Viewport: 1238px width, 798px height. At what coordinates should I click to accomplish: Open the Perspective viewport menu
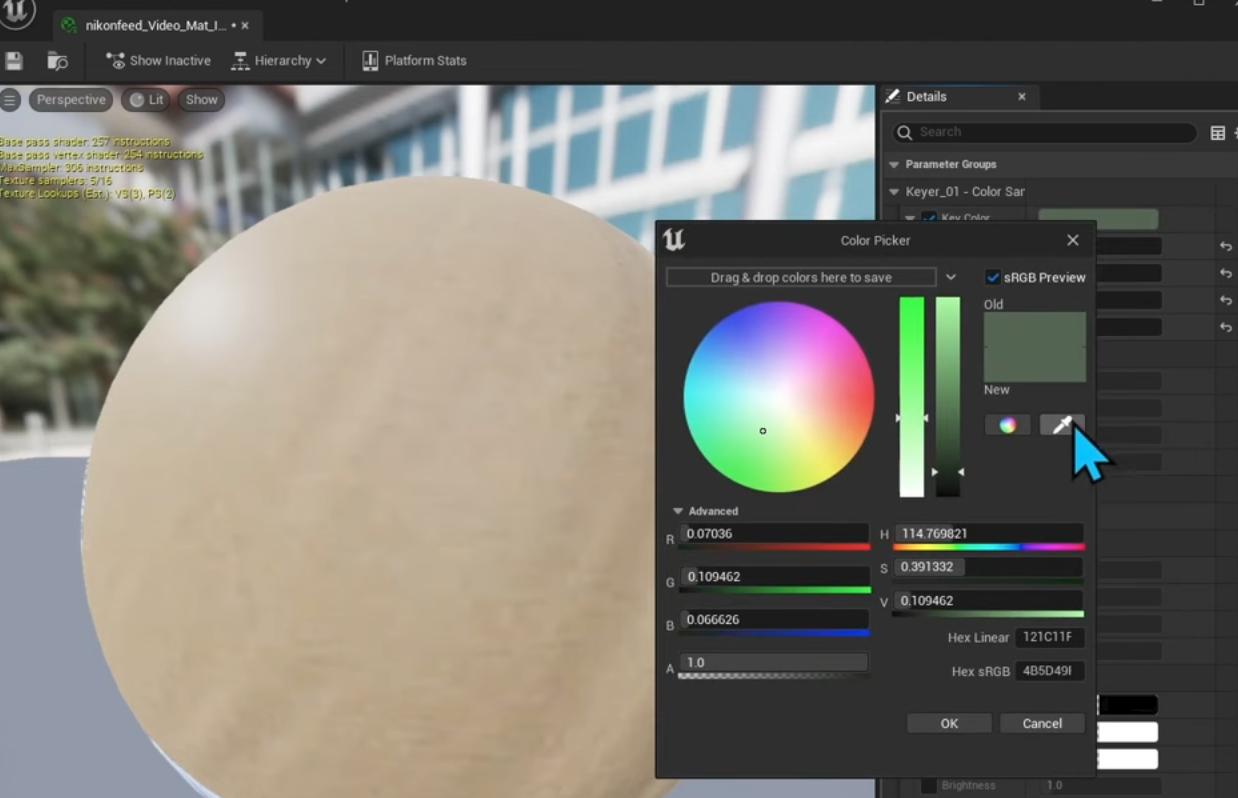[71, 100]
